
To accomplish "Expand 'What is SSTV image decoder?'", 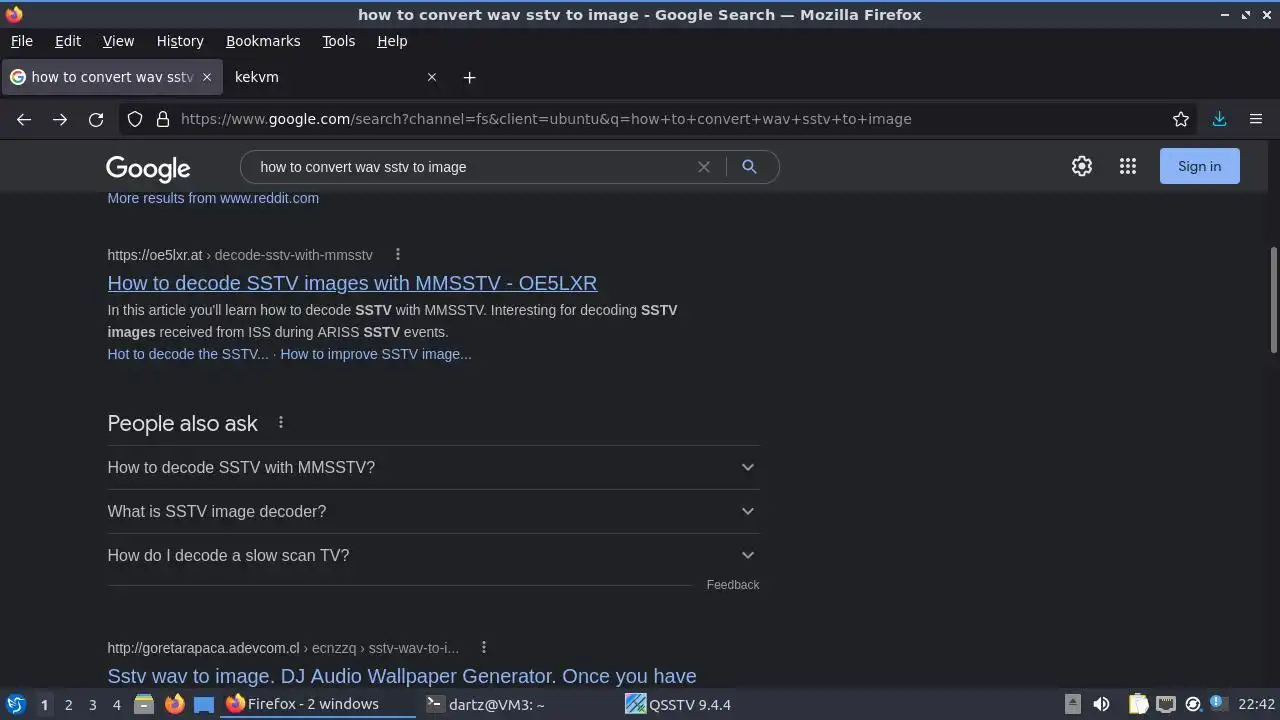I will 433,511.
